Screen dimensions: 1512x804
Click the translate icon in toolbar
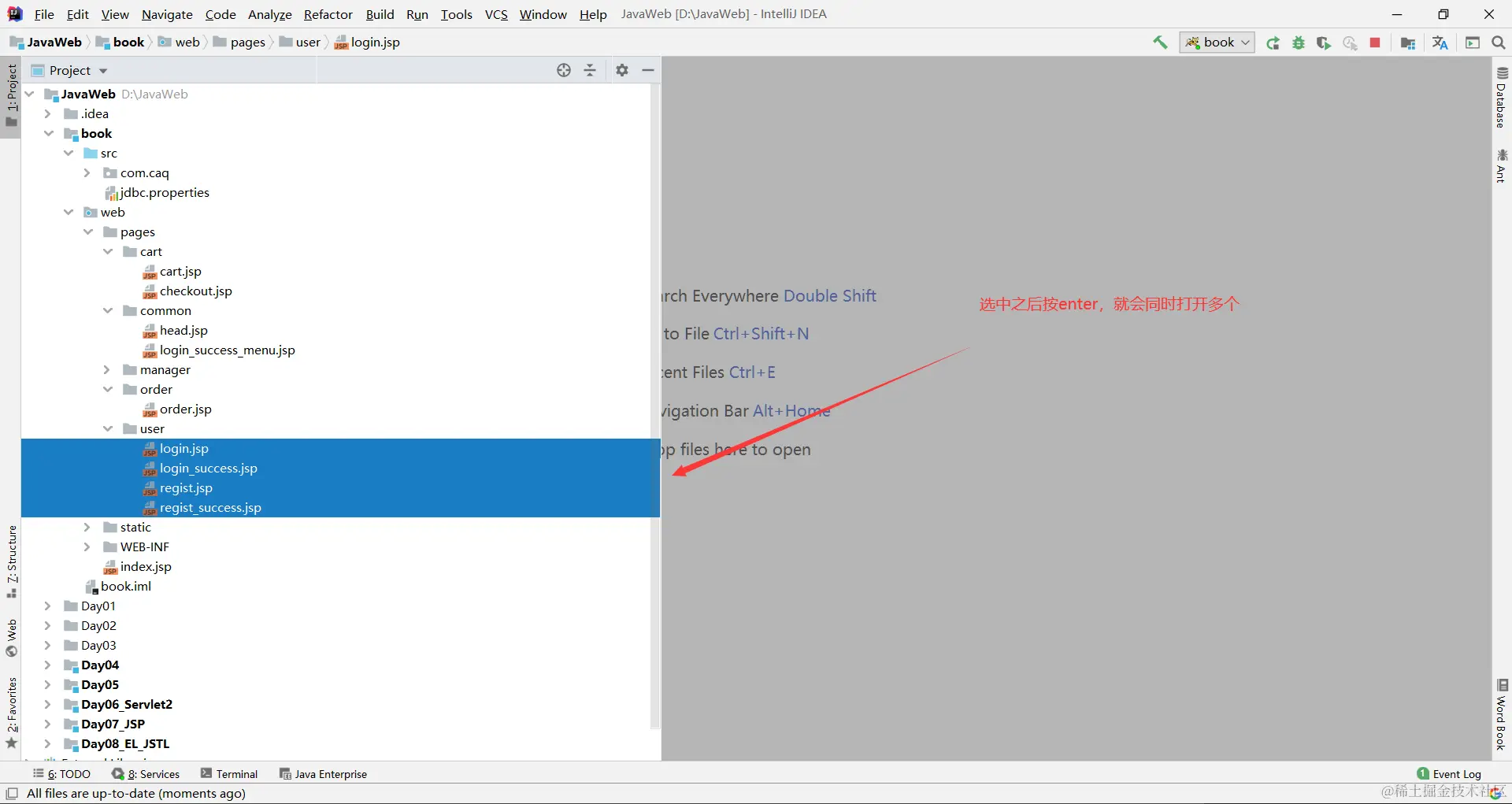click(1440, 43)
